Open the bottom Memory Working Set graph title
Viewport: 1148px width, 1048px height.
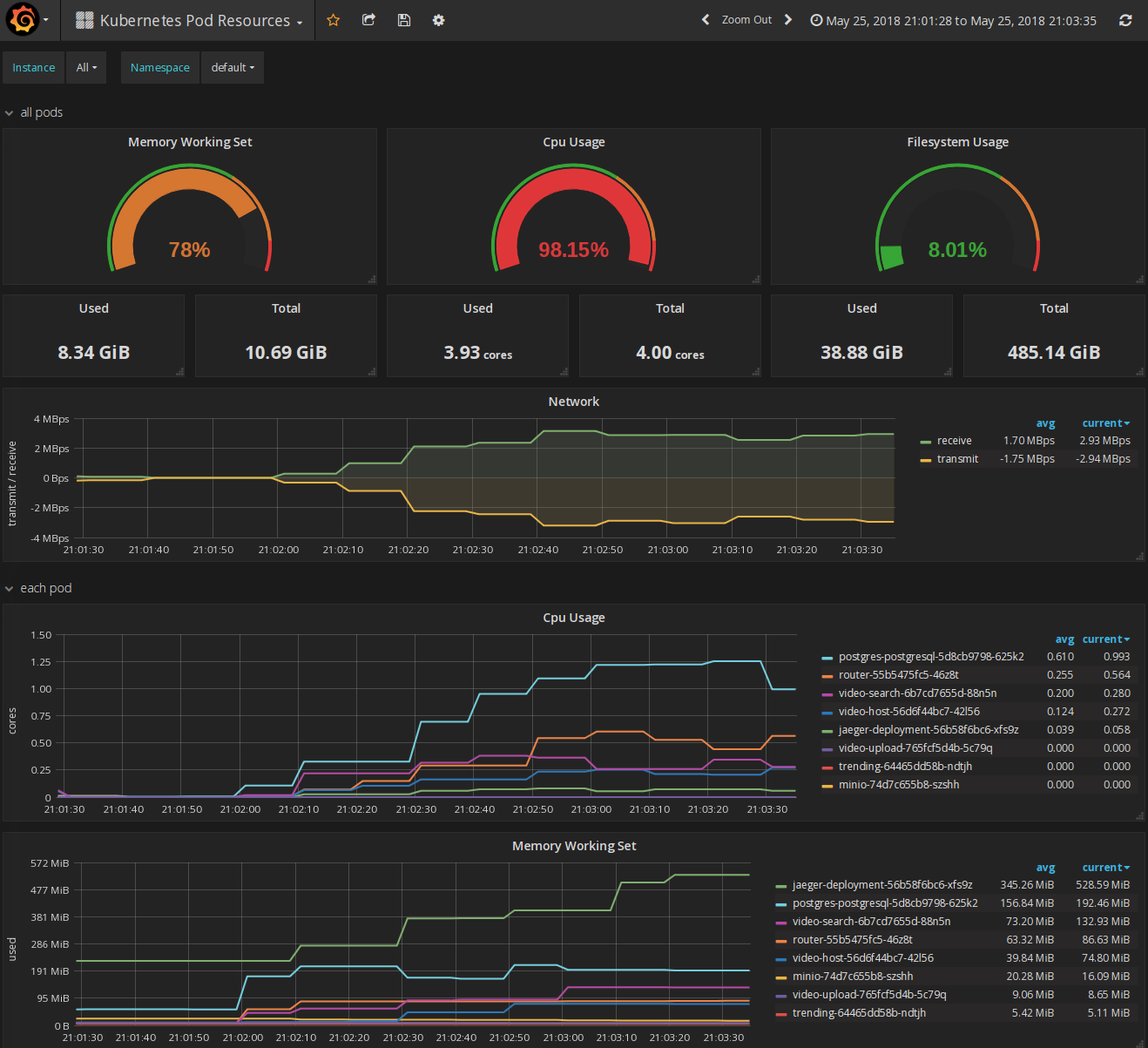pos(574,846)
